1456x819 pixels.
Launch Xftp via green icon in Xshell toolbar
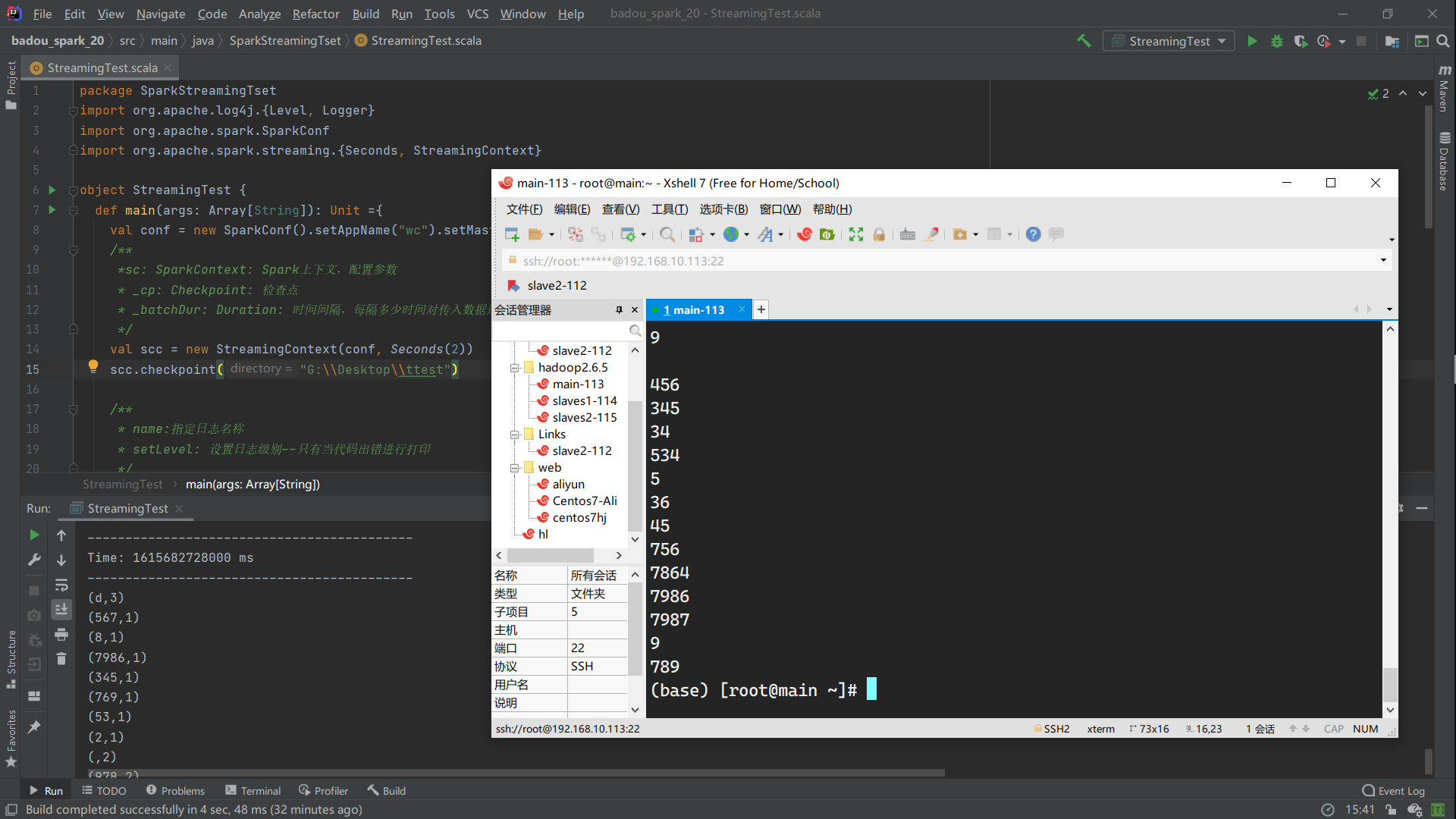(x=827, y=234)
